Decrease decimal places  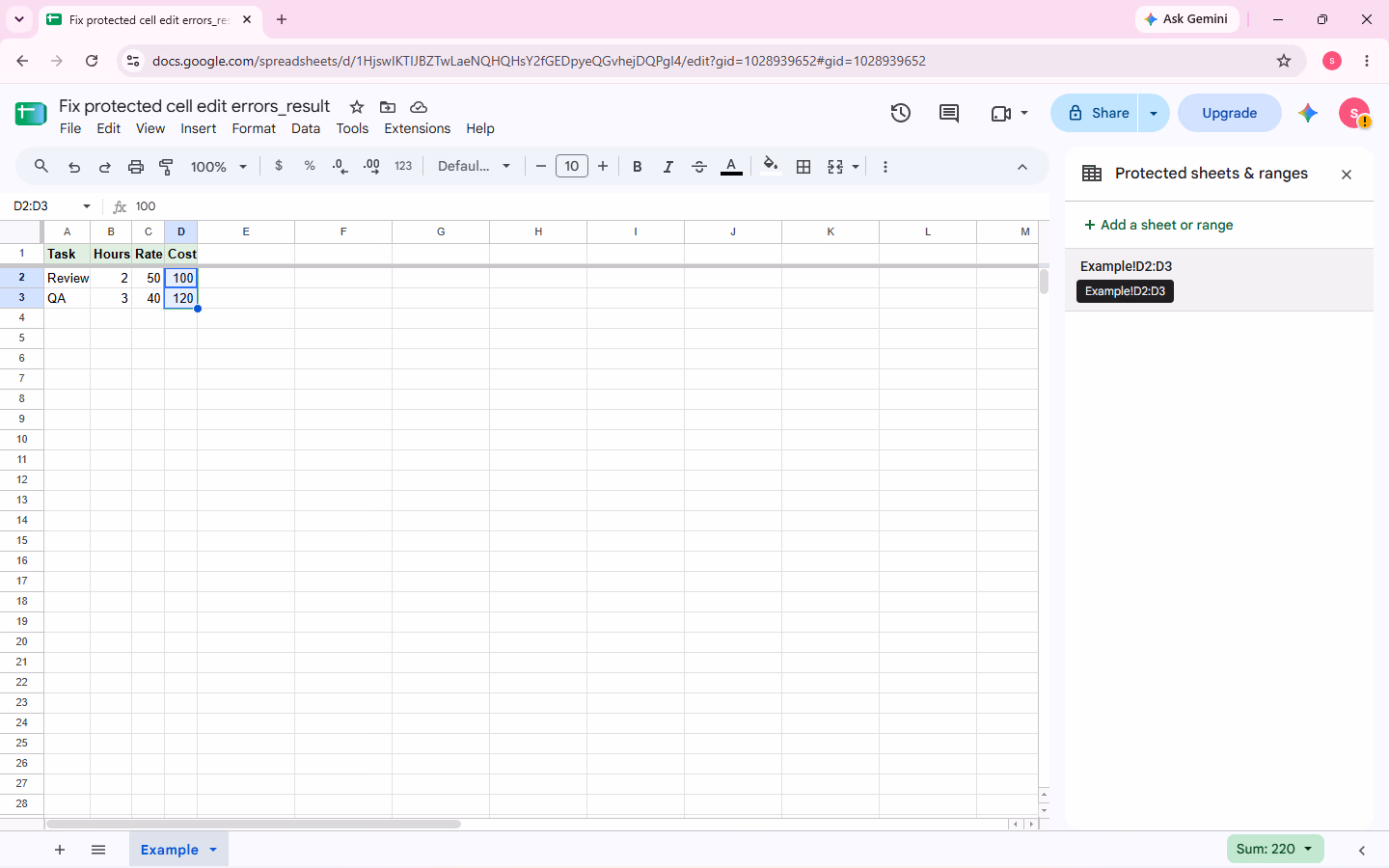tap(340, 166)
